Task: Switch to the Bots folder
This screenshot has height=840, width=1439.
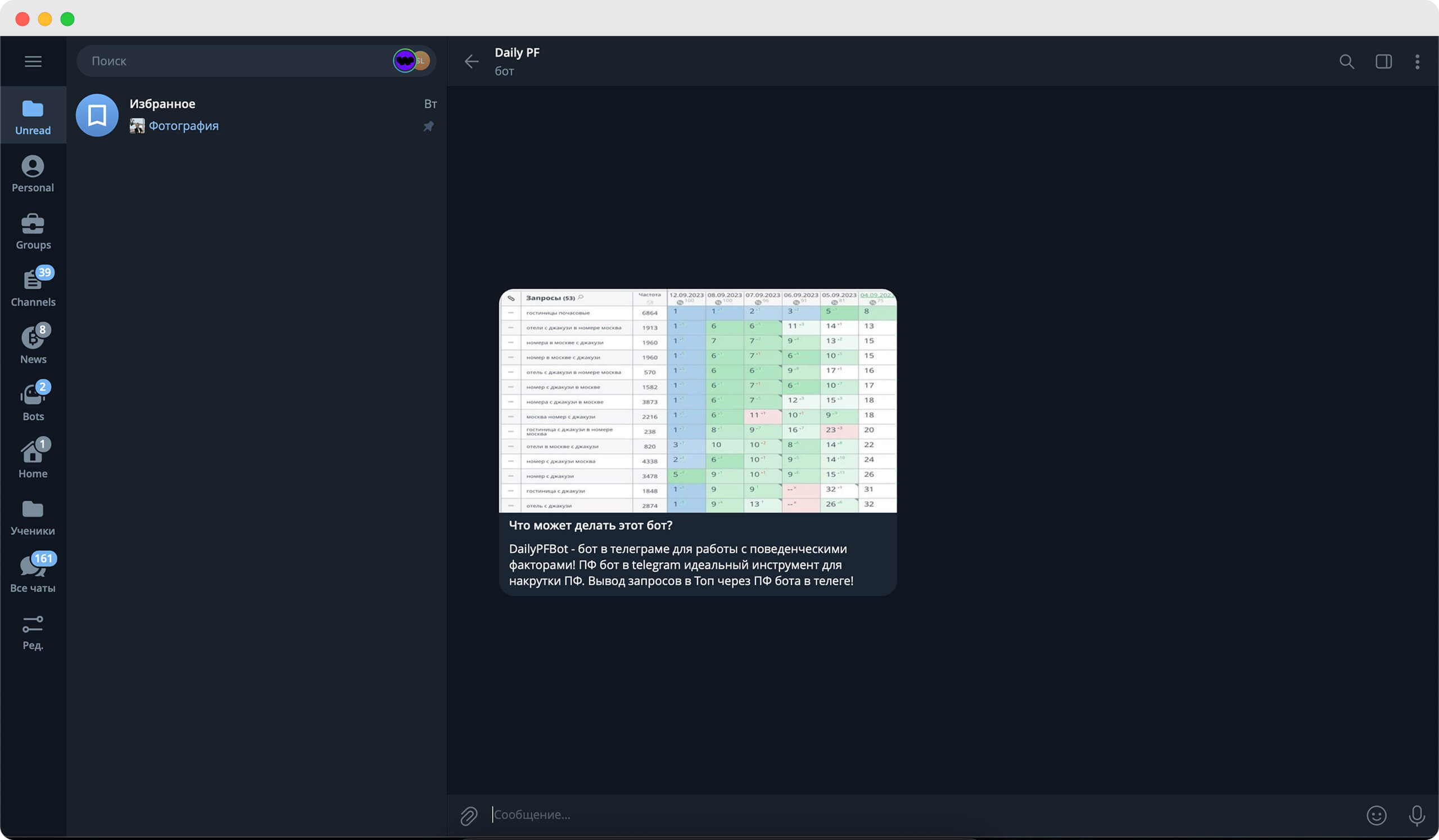Action: 33,402
